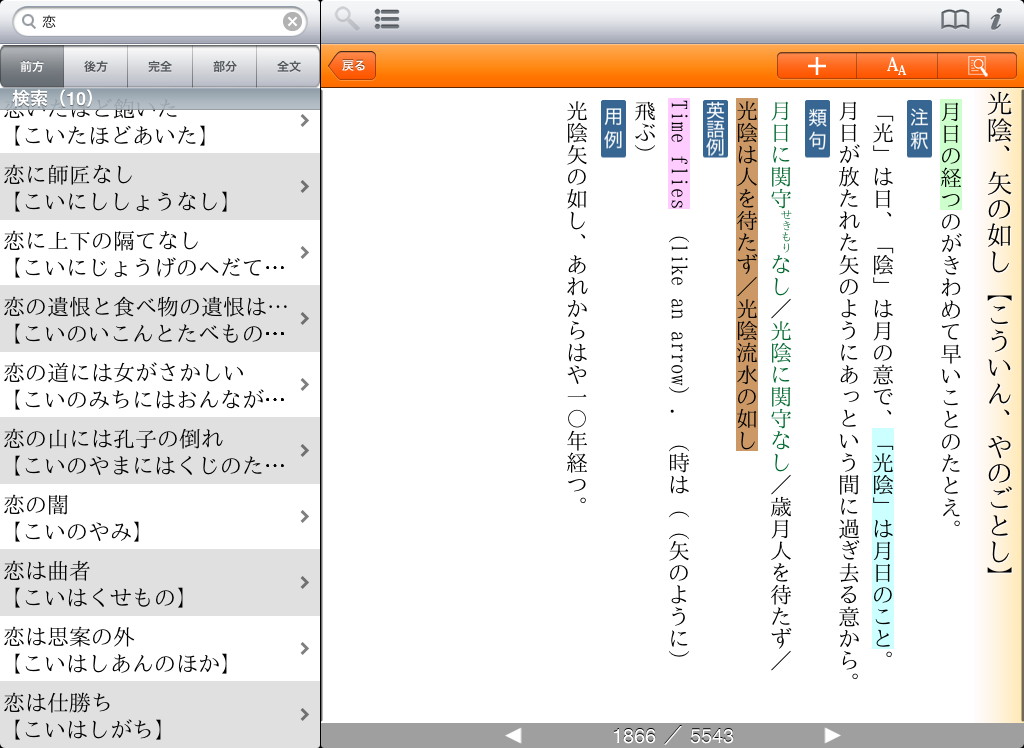1024x748 pixels.
Task: Select the 全文 full-text search tab
Action: 288,67
